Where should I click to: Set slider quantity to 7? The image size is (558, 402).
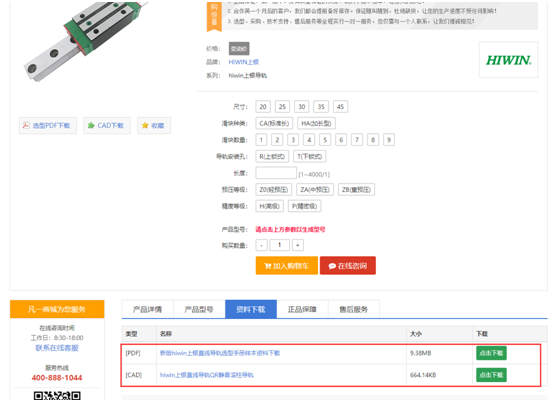pos(357,140)
